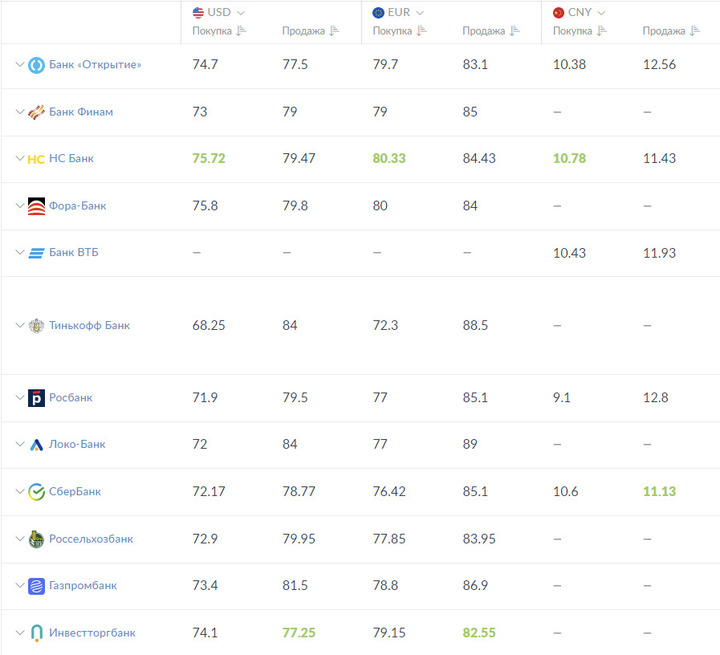The width and height of the screenshot is (720, 655).
Task: Open the Банк Финам link
Action: point(81,112)
